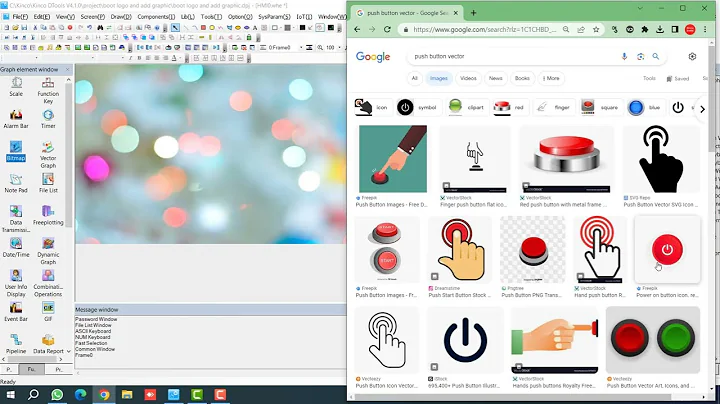Viewport: 720px width, 404px height.
Task: Click the Google search text field
Action: pos(513,56)
